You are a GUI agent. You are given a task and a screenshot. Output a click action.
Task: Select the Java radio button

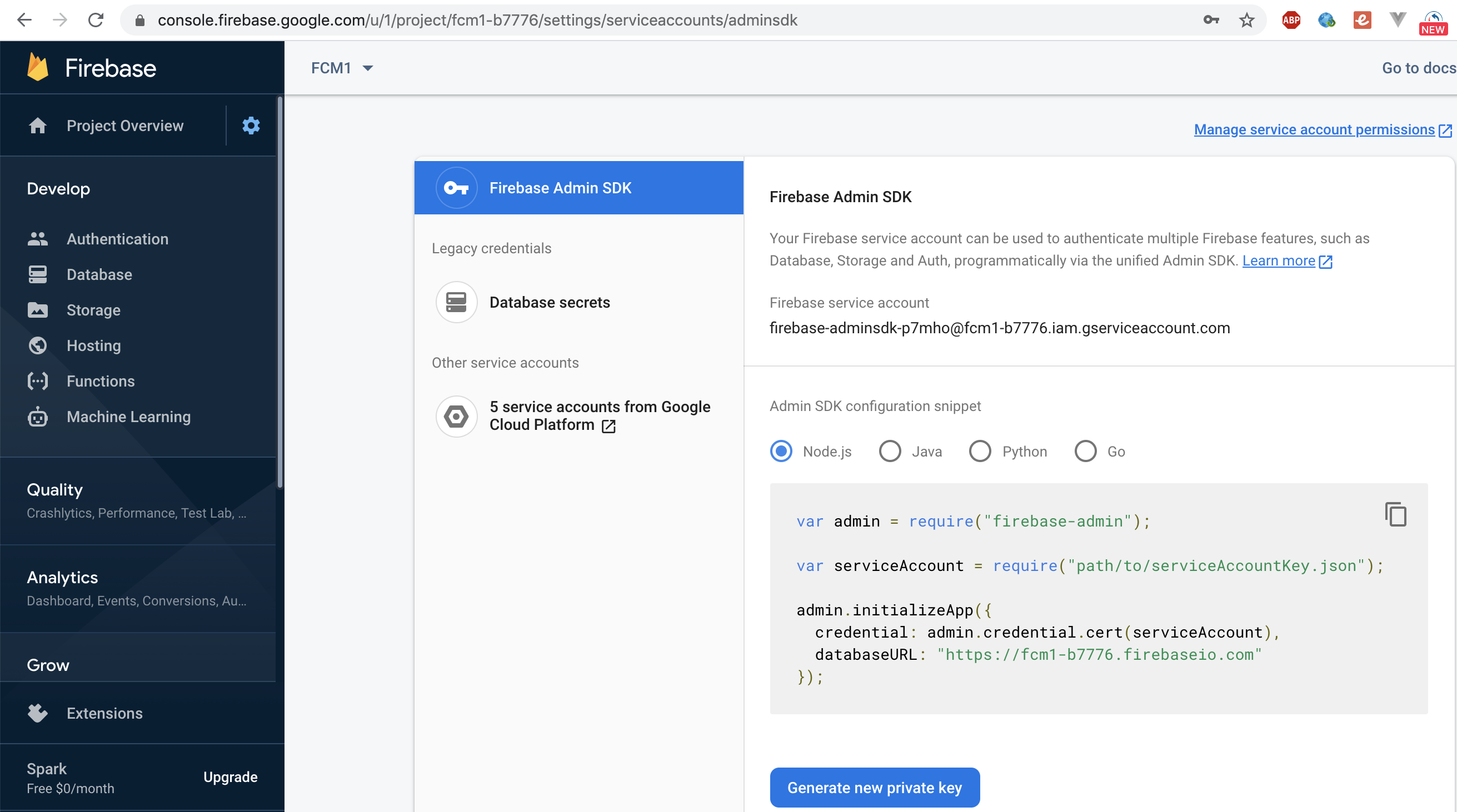pyautogui.click(x=890, y=451)
